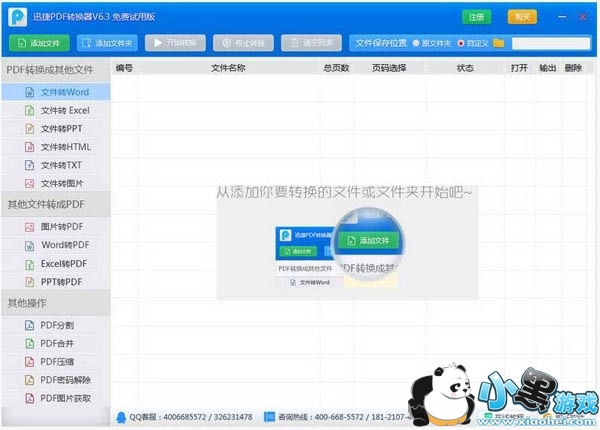Click the 文件名称 column header
This screenshot has width=600, height=430.
point(228,68)
